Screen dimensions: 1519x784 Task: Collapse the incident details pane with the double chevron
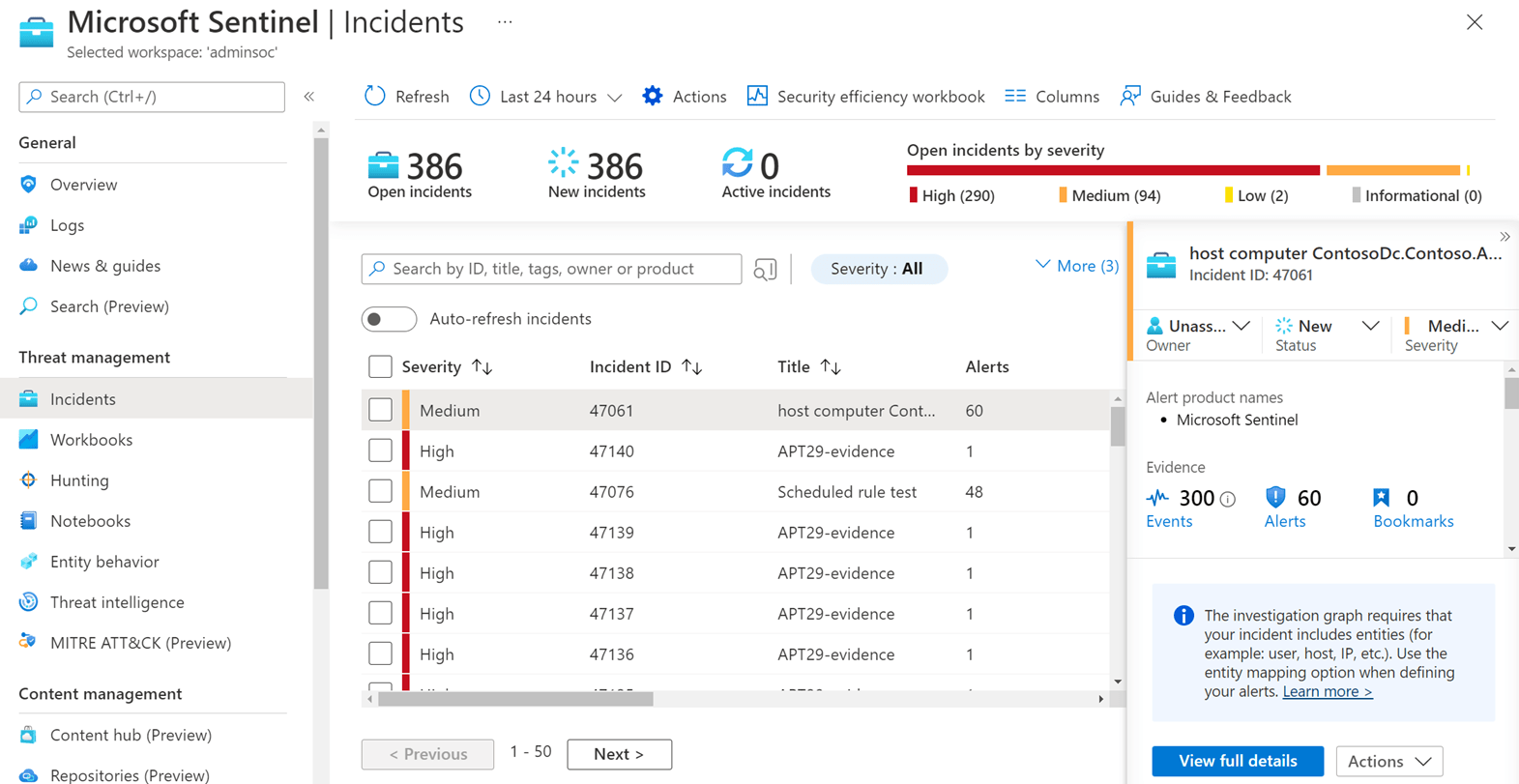point(1504,237)
